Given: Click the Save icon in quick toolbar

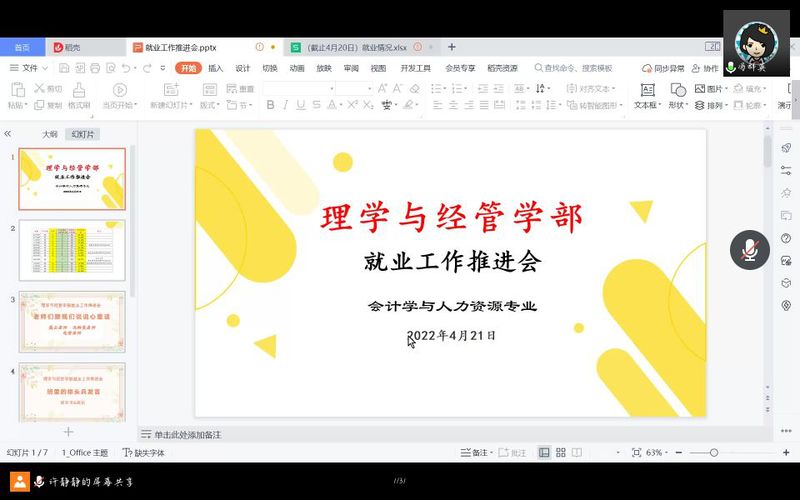Looking at the screenshot, I should pyautogui.click(x=64, y=68).
